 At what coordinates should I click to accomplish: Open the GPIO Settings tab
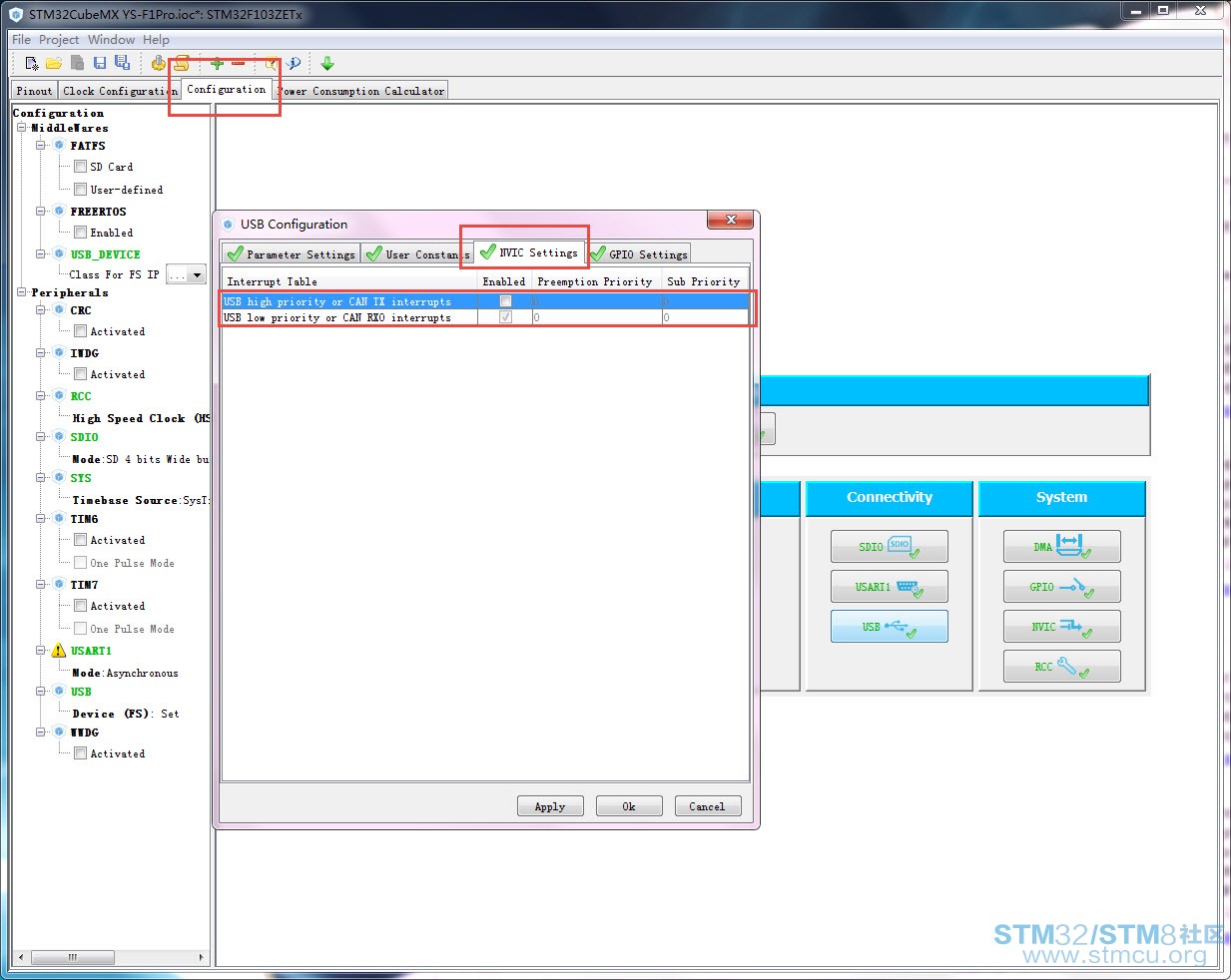pos(639,254)
